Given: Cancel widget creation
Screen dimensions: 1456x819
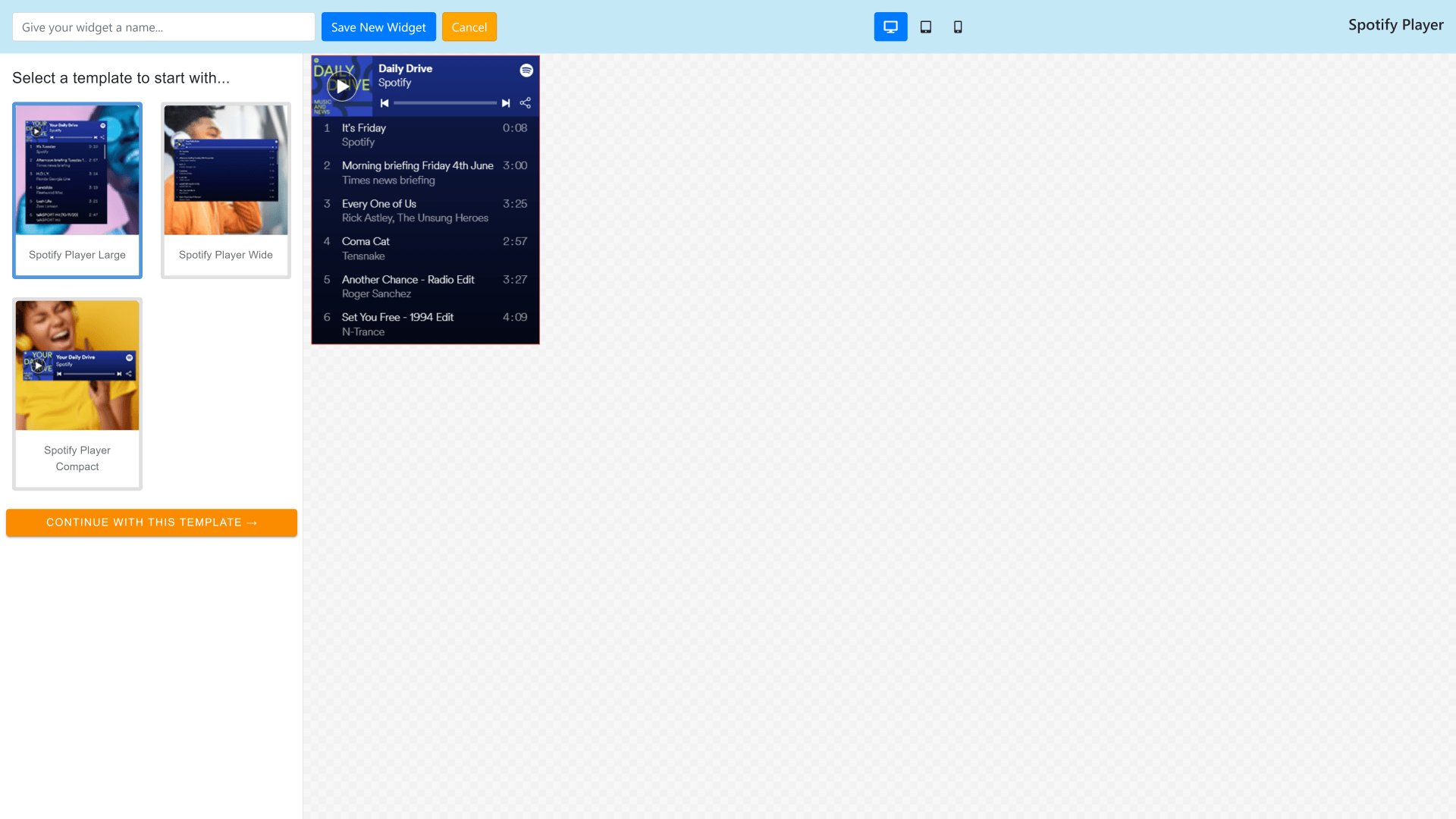Looking at the screenshot, I should (469, 27).
